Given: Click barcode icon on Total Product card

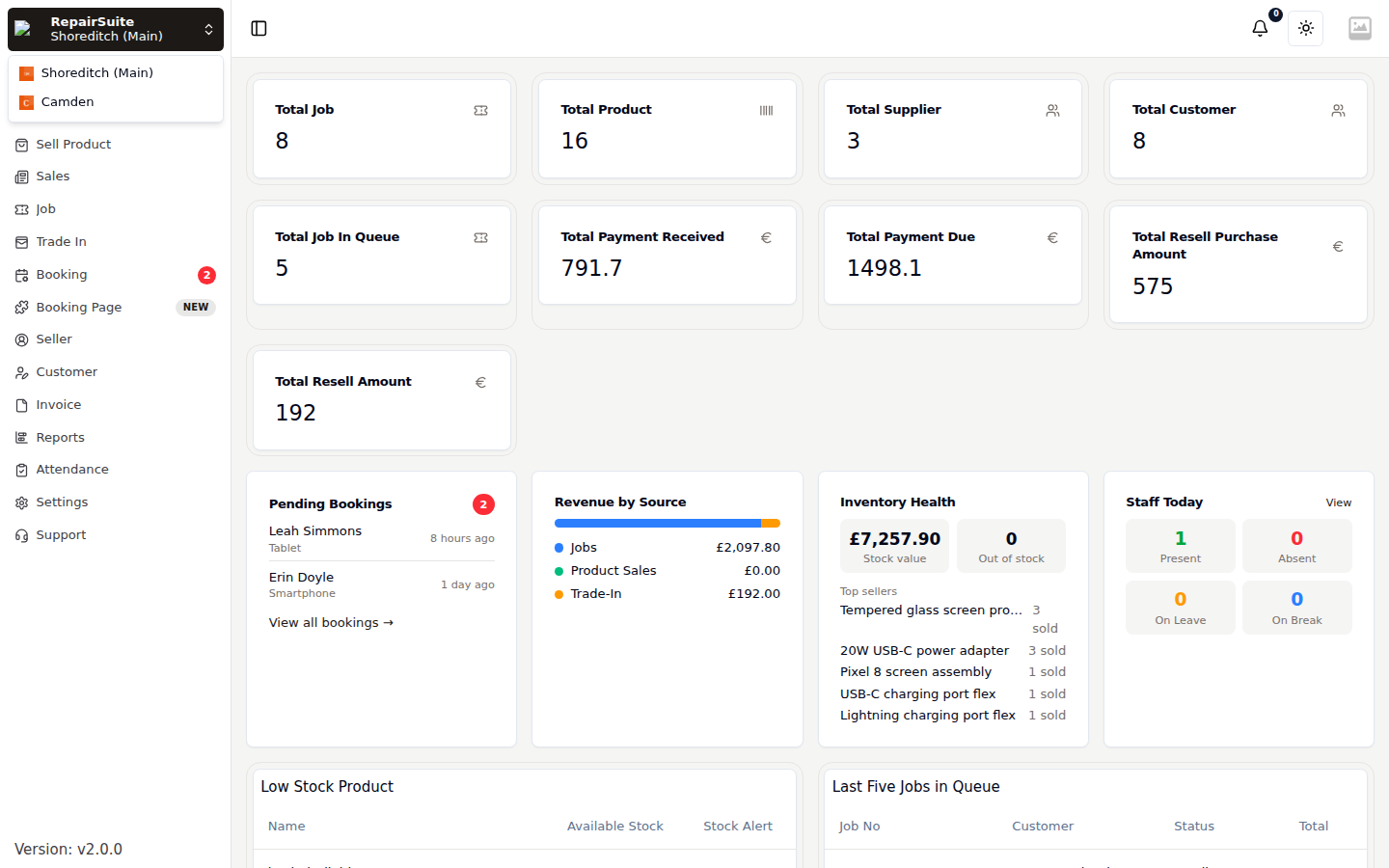Looking at the screenshot, I should coord(766,111).
